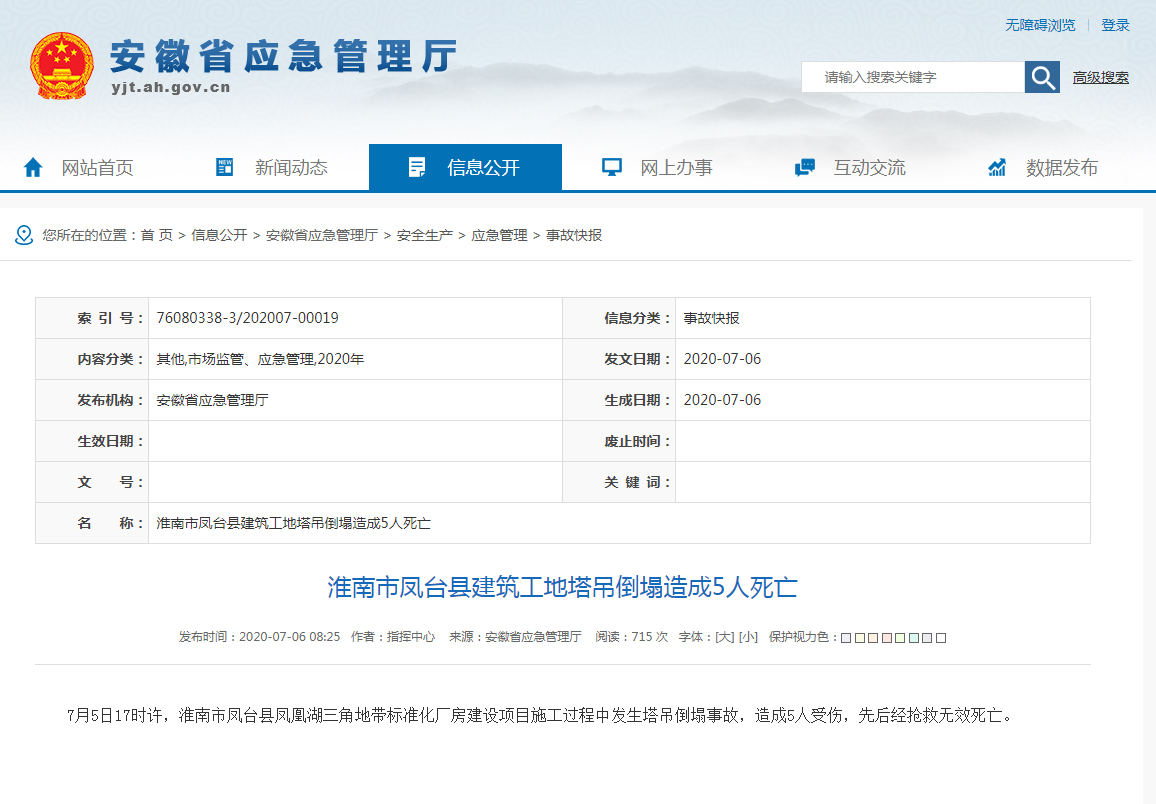1156x804 pixels.
Task: Select the pink eye-protection swatch
Action: click(x=887, y=638)
